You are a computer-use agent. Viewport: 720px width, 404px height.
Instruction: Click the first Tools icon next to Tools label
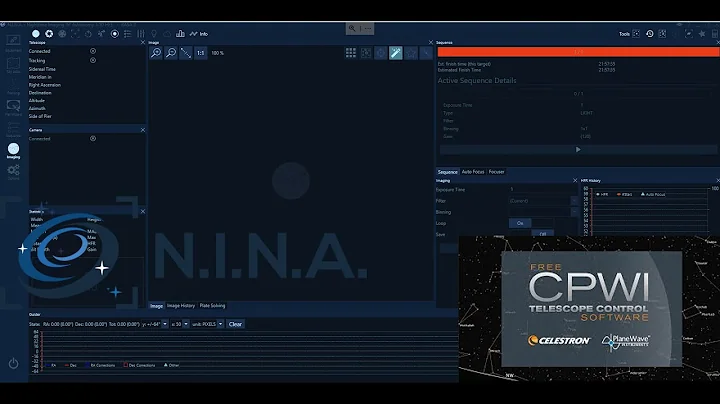636,34
